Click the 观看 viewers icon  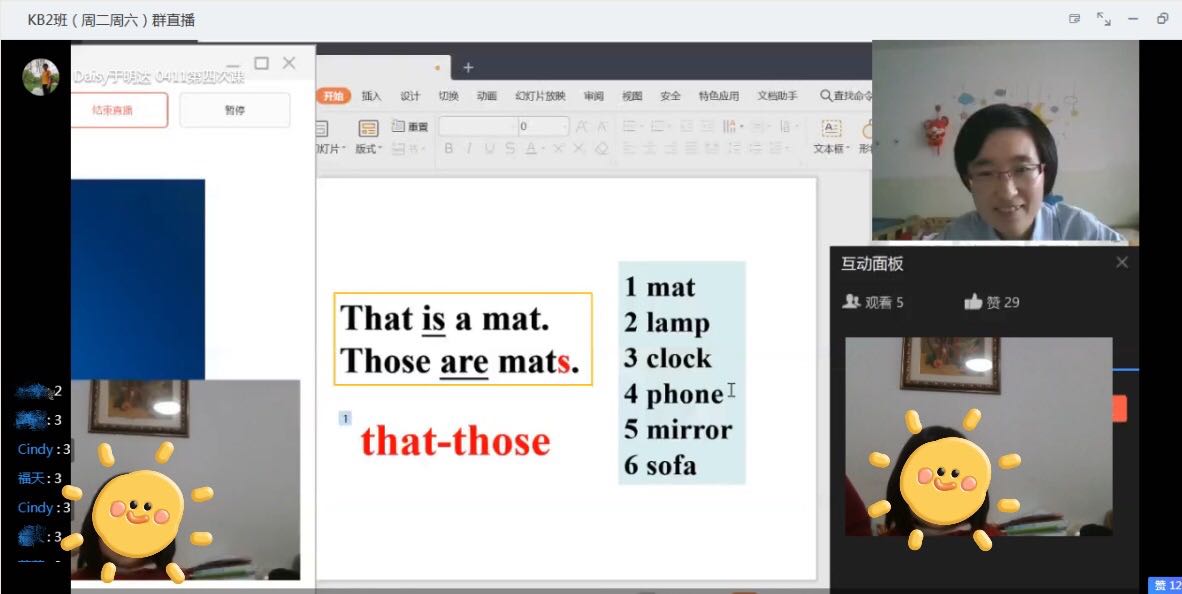click(x=851, y=302)
